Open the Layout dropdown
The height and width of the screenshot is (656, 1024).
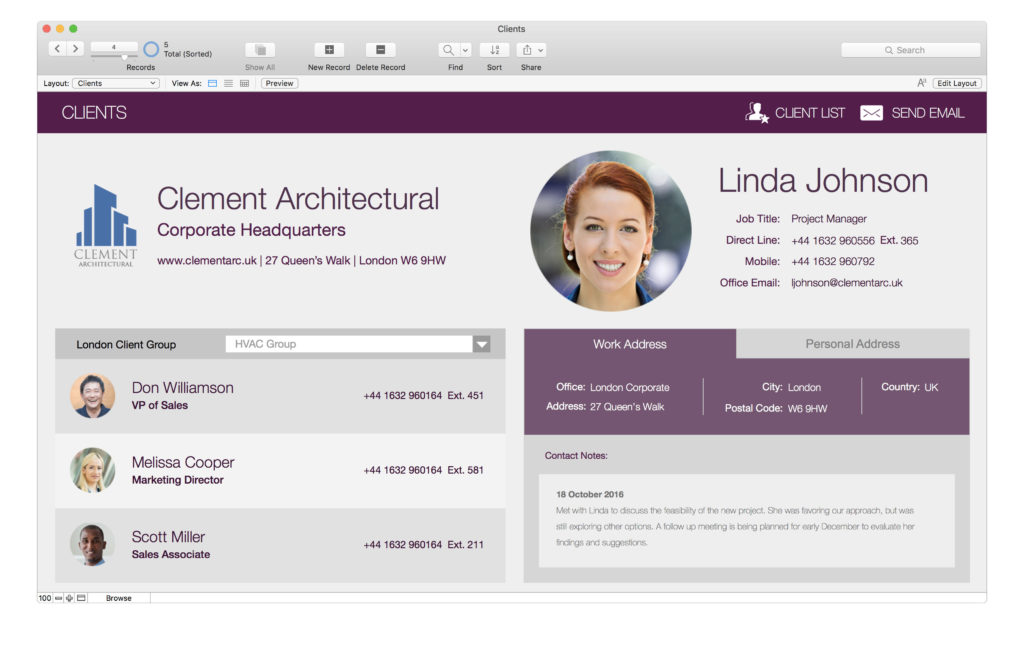[114, 83]
